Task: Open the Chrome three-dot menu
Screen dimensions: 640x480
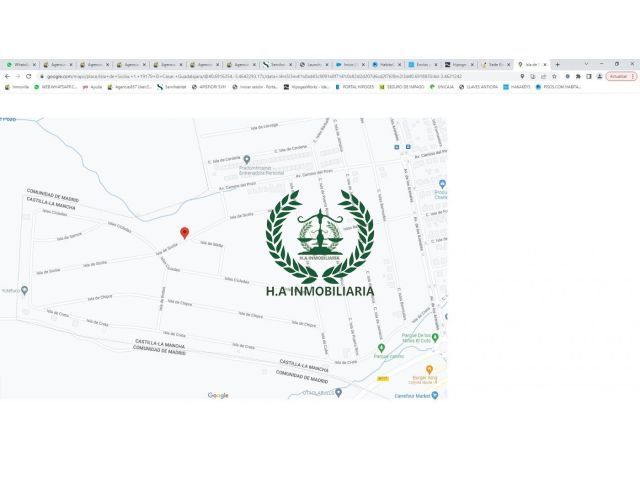Action: pyautogui.click(x=633, y=76)
